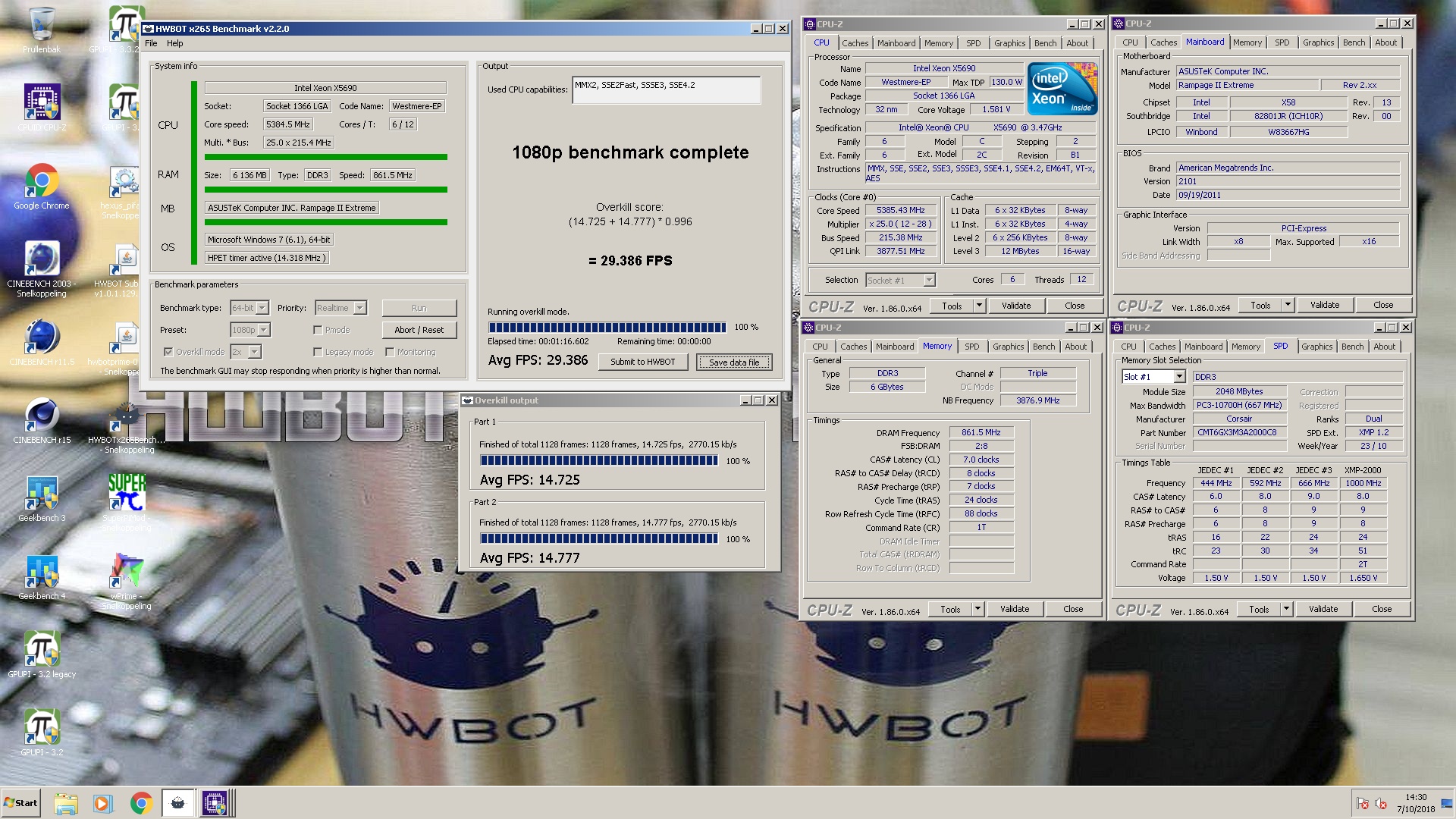Image resolution: width=1456 pixels, height=819 pixels.
Task: Expand Tools dropdown arrow in CPU tab window
Action: click(979, 306)
